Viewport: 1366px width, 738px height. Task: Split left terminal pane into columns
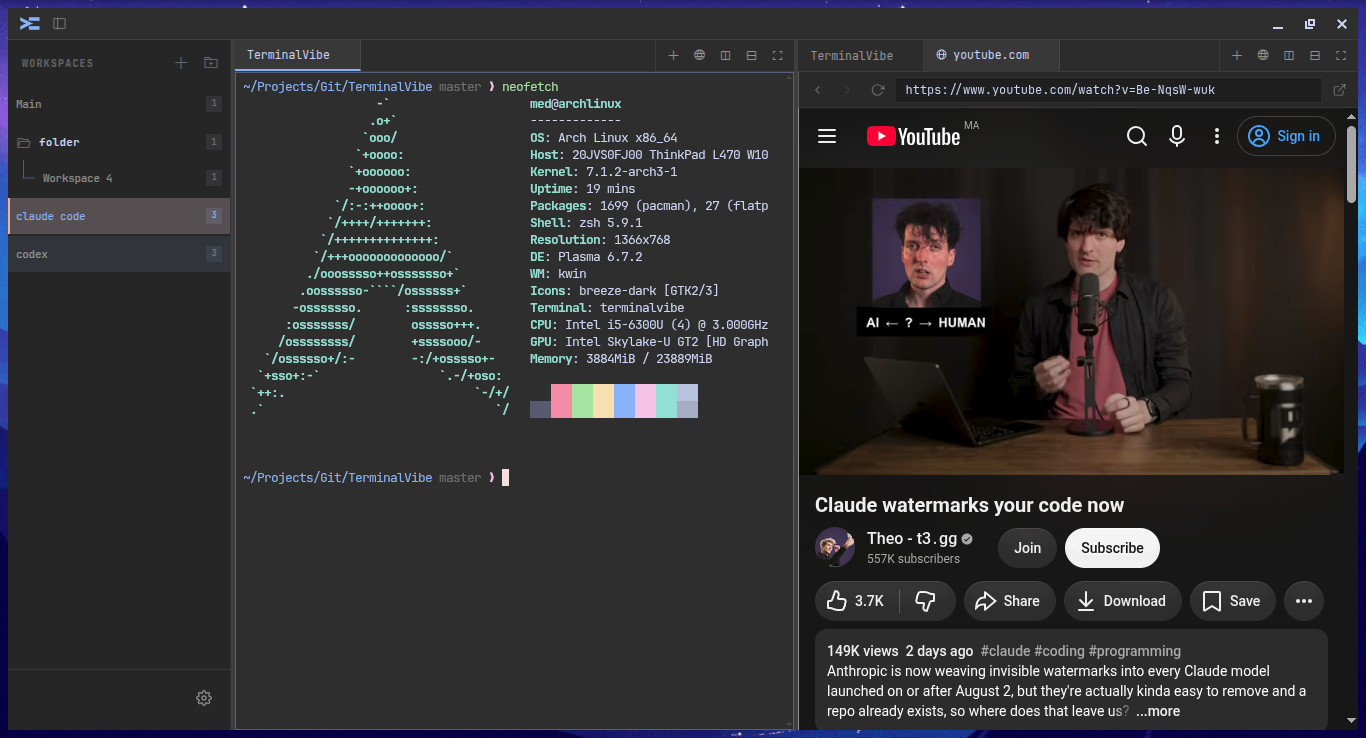coord(725,55)
